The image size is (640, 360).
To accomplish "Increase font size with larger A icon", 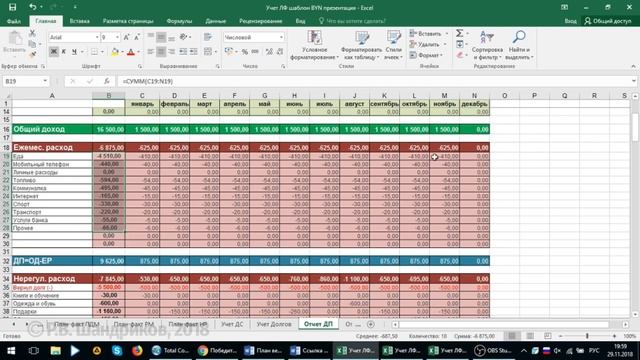I will (127, 37).
